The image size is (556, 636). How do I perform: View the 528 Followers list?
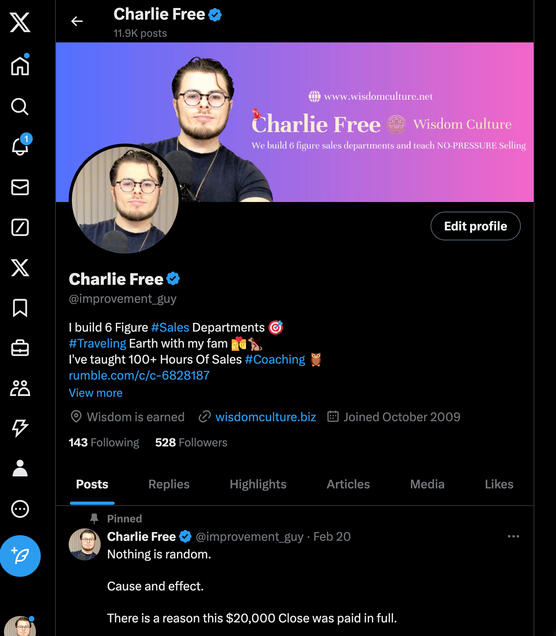pyautogui.click(x=191, y=442)
